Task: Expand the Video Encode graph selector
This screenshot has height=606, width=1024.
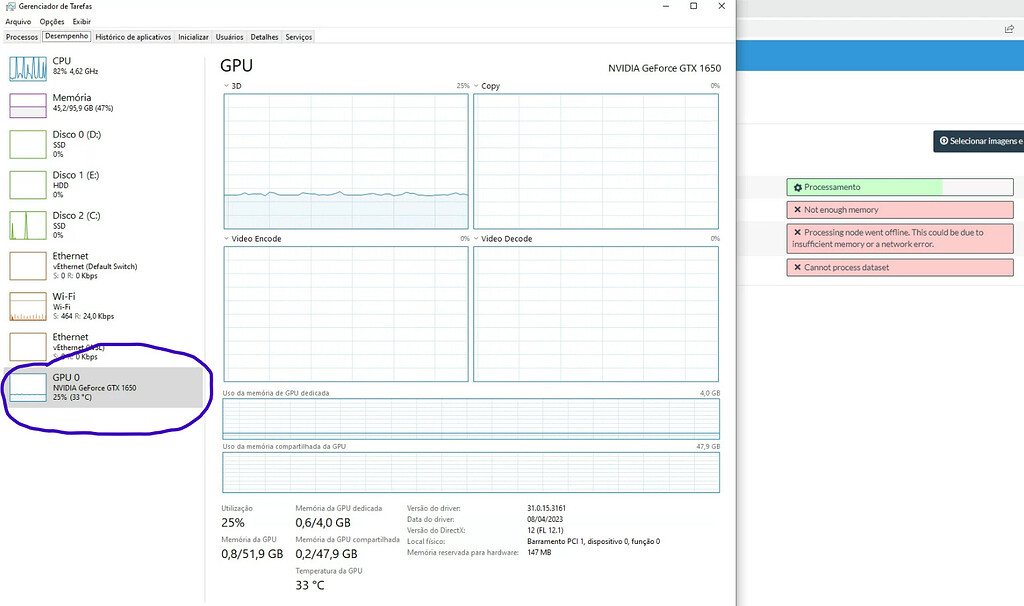Action: pos(224,238)
